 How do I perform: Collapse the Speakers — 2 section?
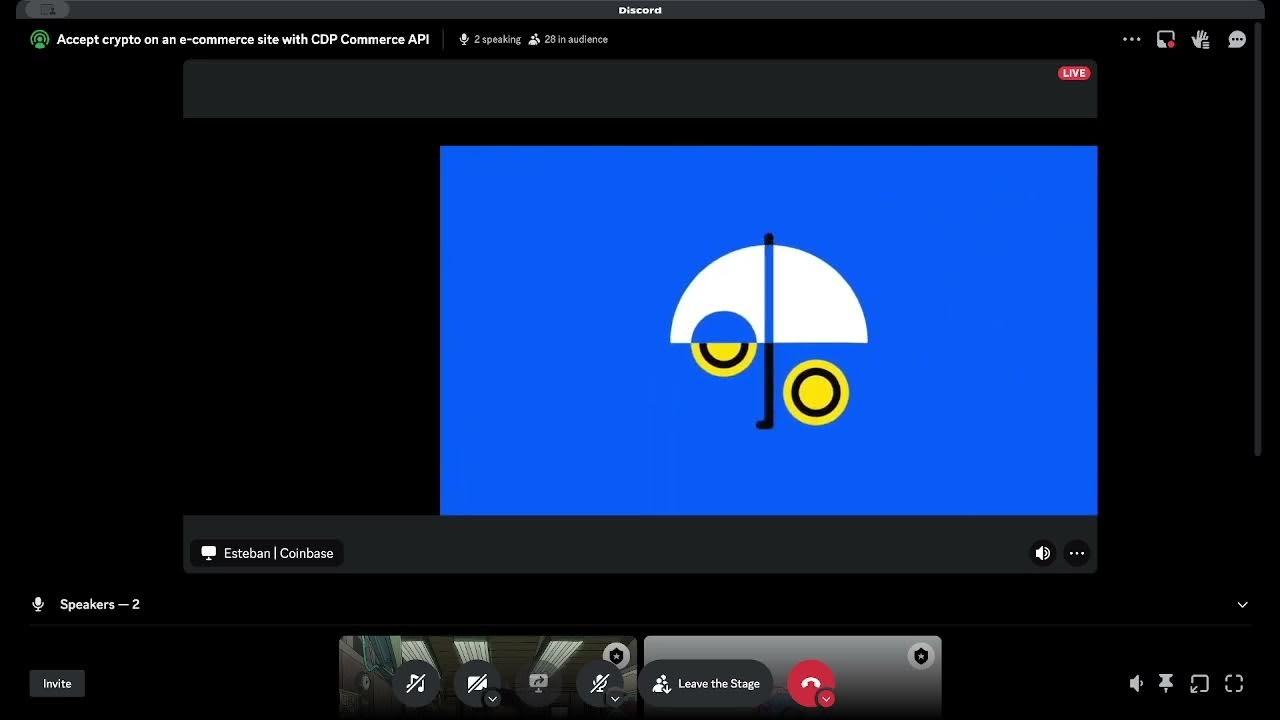click(1242, 604)
